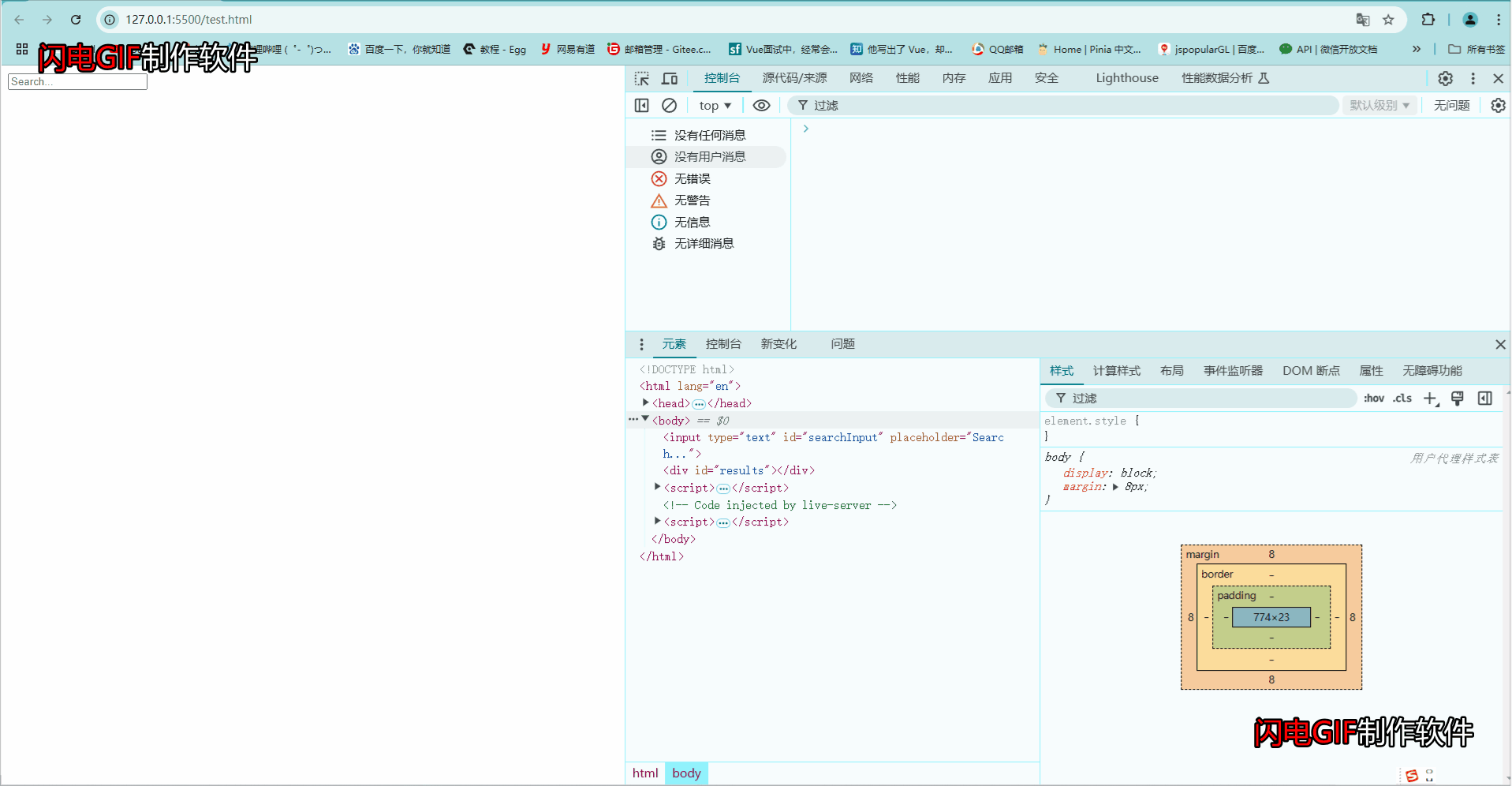Open the QQ邮箱 bookmark
The width and height of the screenshot is (1512, 786).
pos(997,49)
